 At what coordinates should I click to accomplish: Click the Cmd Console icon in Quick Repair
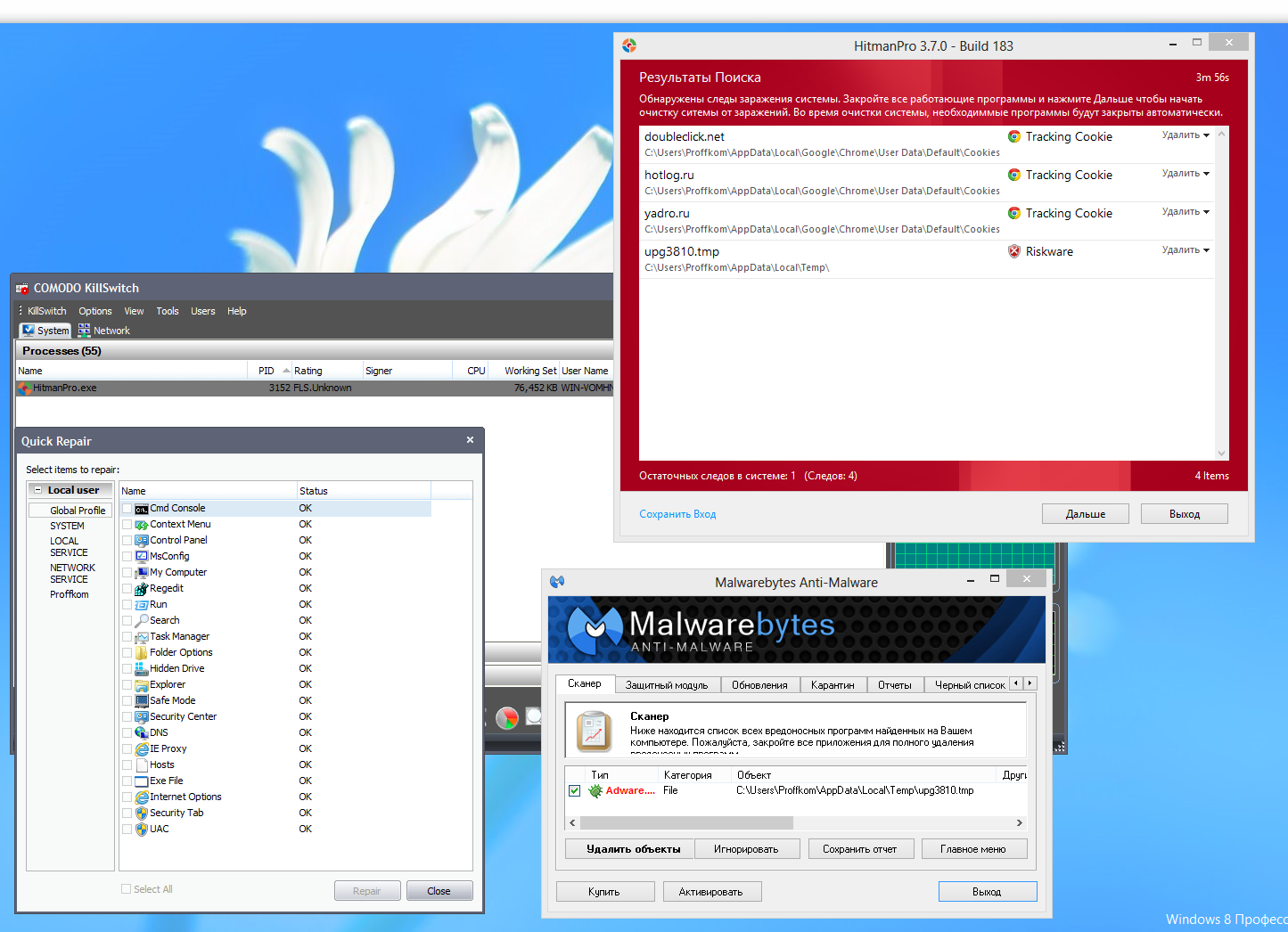[x=142, y=509]
